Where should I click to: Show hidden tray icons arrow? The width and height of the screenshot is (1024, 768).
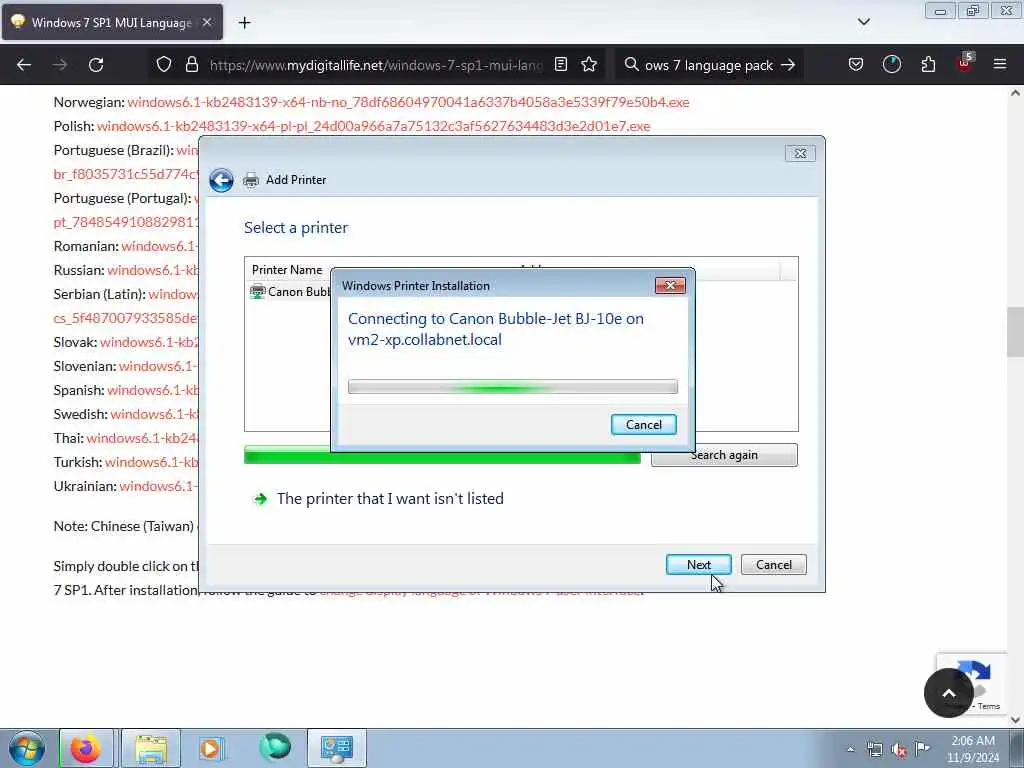(850, 750)
